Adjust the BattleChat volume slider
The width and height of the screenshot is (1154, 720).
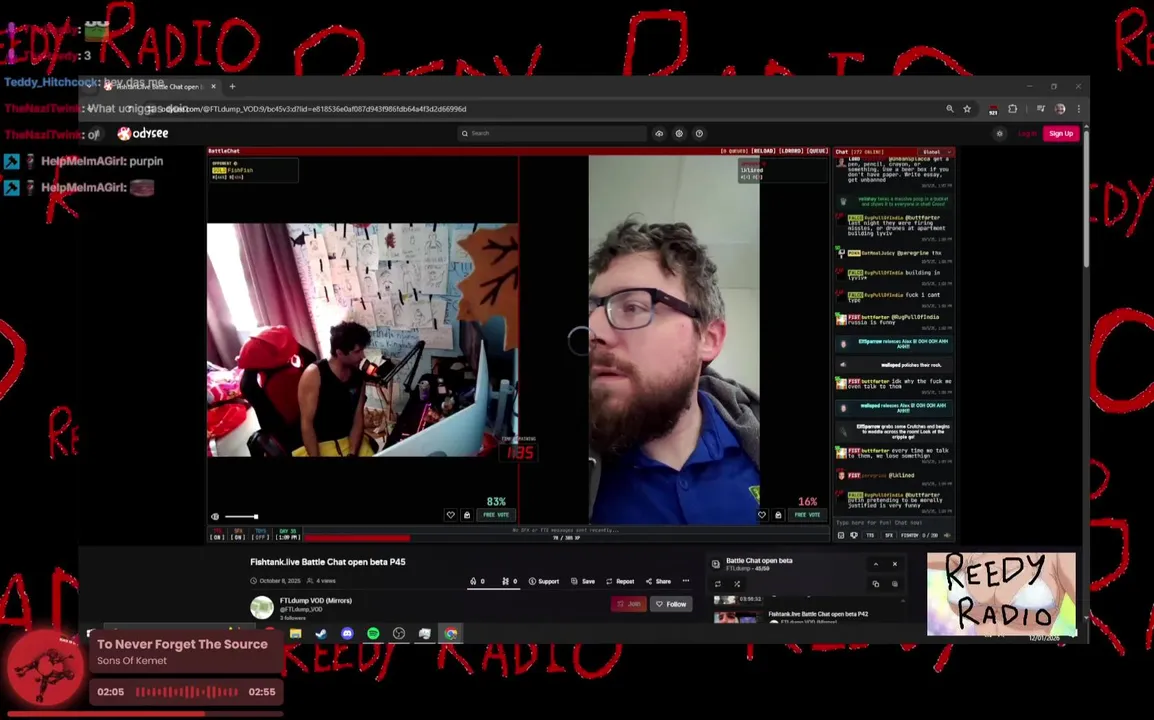(241, 517)
